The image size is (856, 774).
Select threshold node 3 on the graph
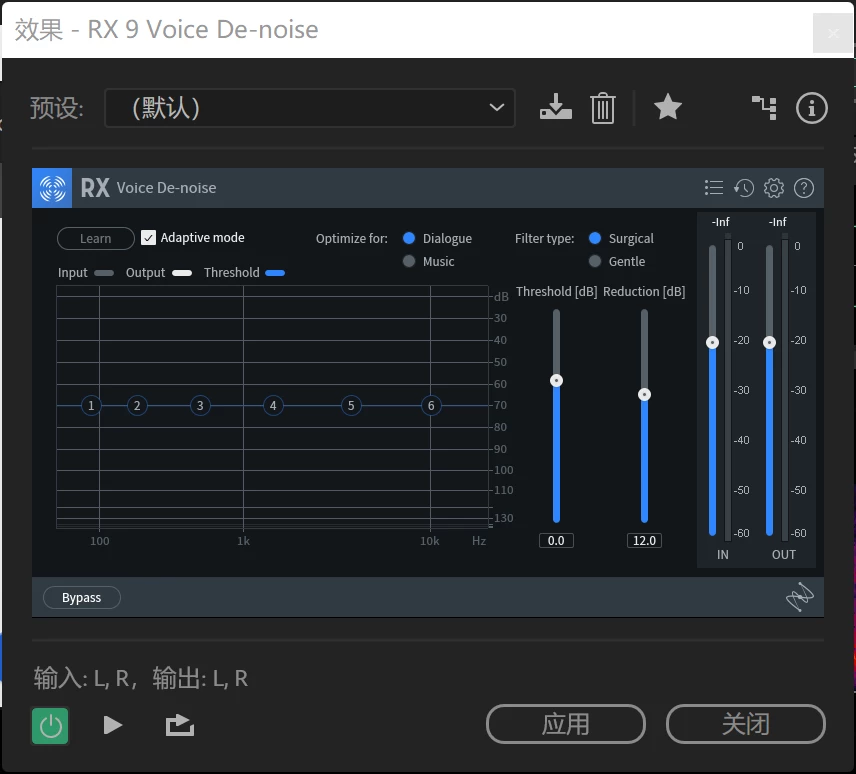200,406
